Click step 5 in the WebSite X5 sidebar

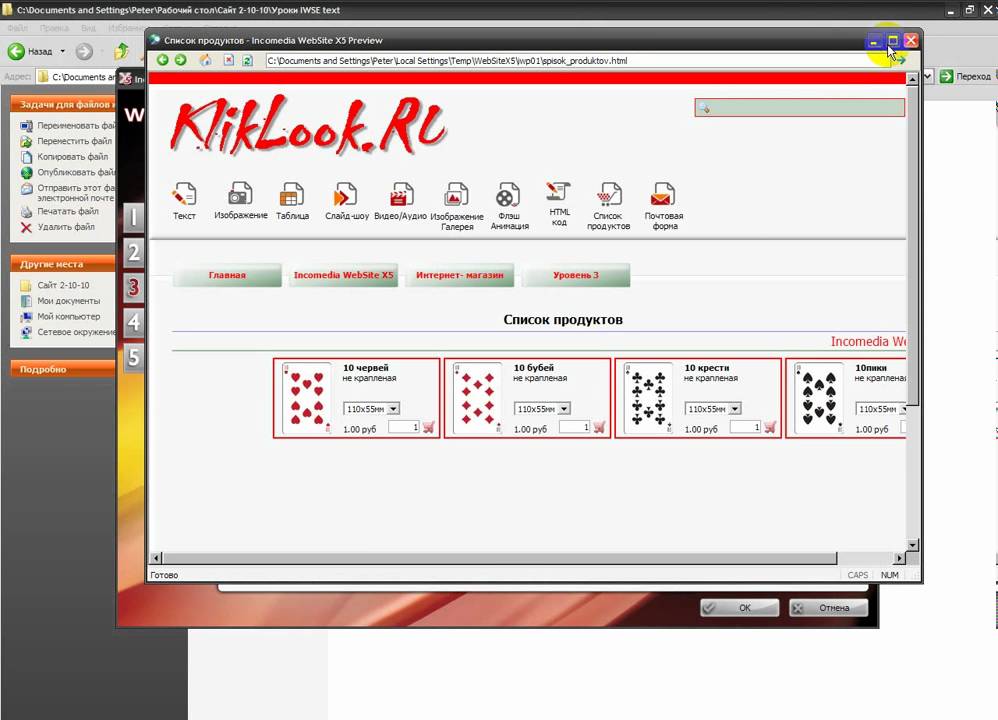(133, 356)
